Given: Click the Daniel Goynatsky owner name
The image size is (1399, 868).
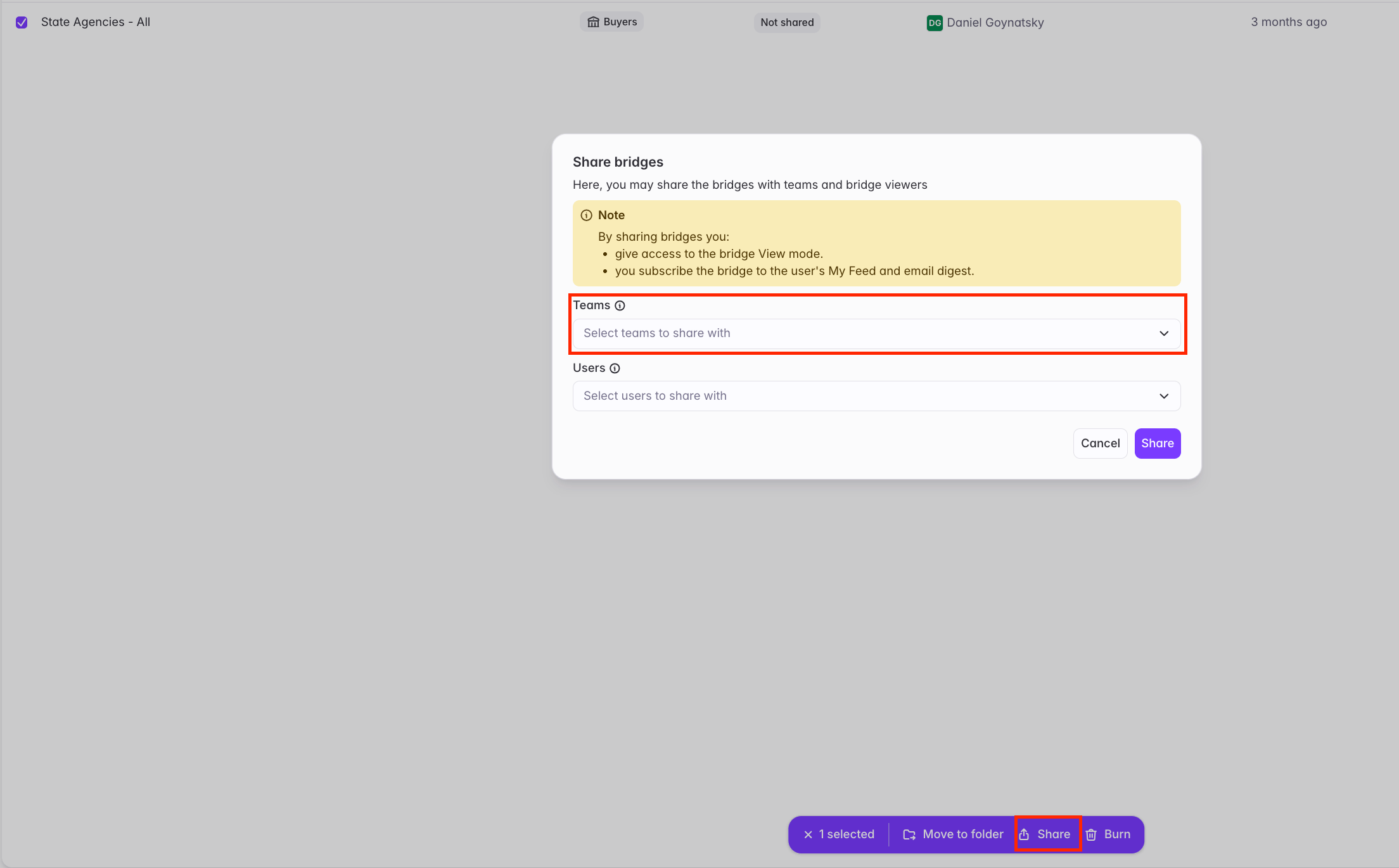Looking at the screenshot, I should click(x=995, y=23).
